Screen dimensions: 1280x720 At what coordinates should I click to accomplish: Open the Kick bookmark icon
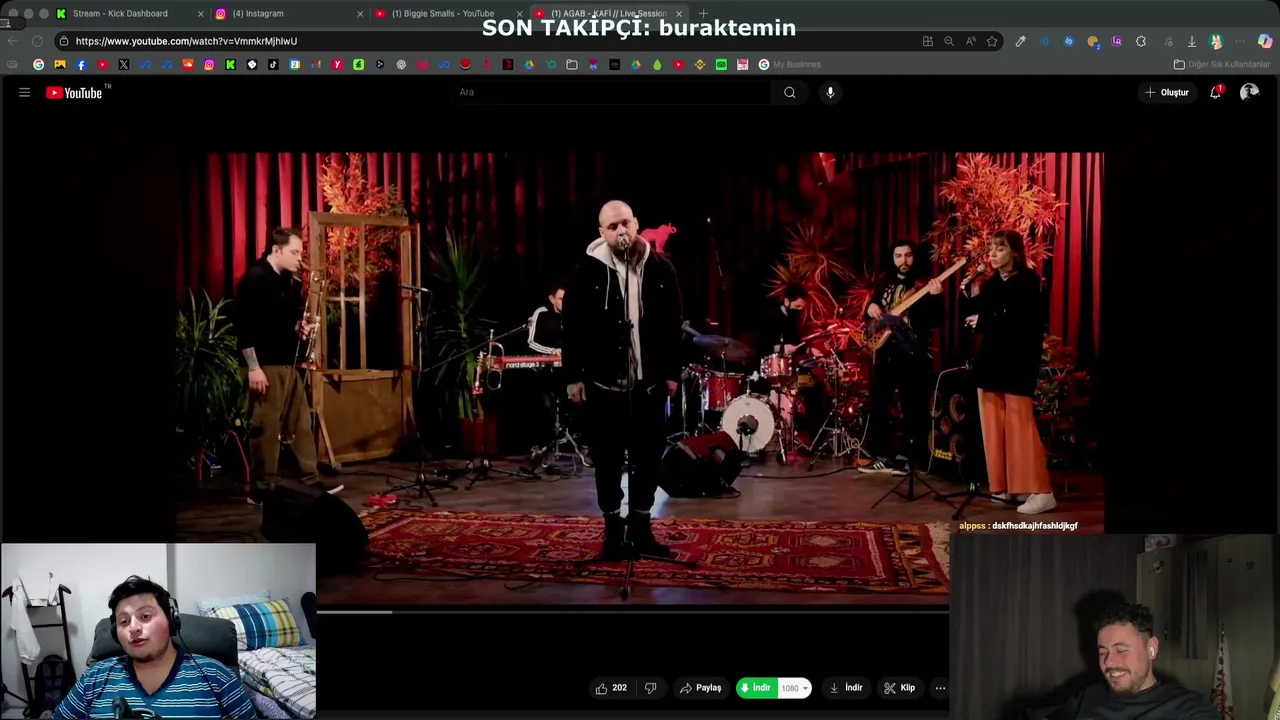pos(230,64)
